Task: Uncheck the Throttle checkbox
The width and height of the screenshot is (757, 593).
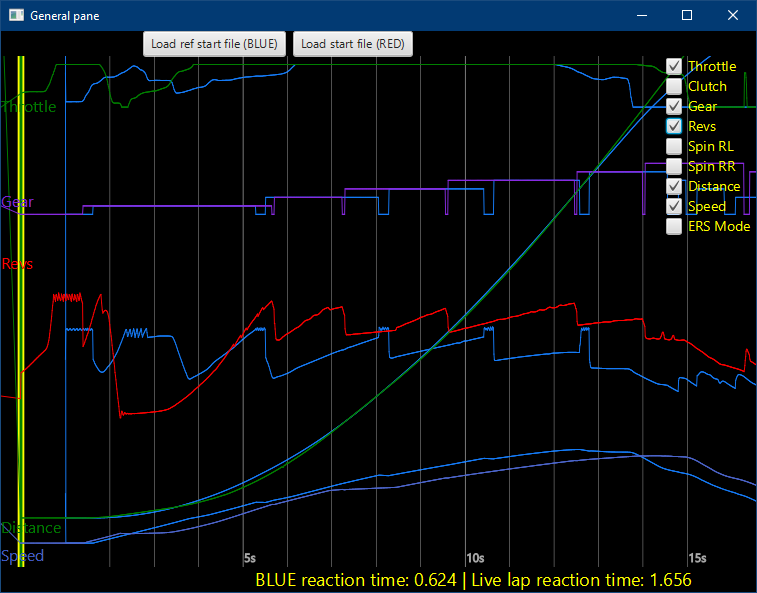Action: tap(675, 66)
